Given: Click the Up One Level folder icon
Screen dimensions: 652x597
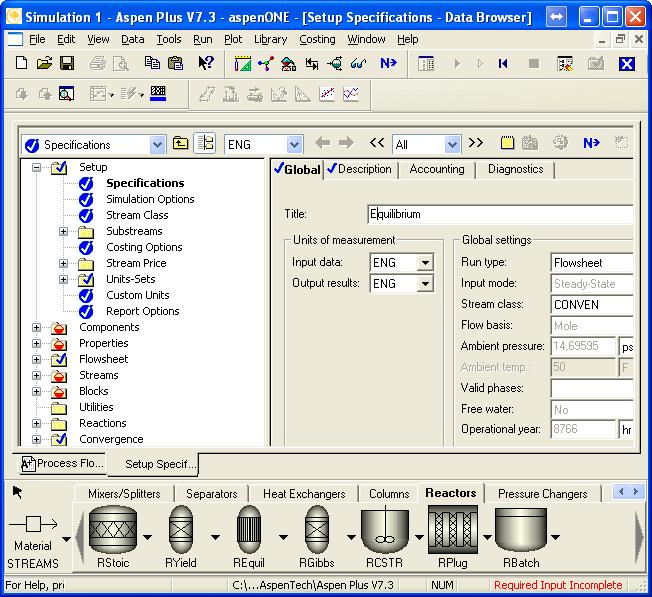Looking at the screenshot, I should click(180, 143).
